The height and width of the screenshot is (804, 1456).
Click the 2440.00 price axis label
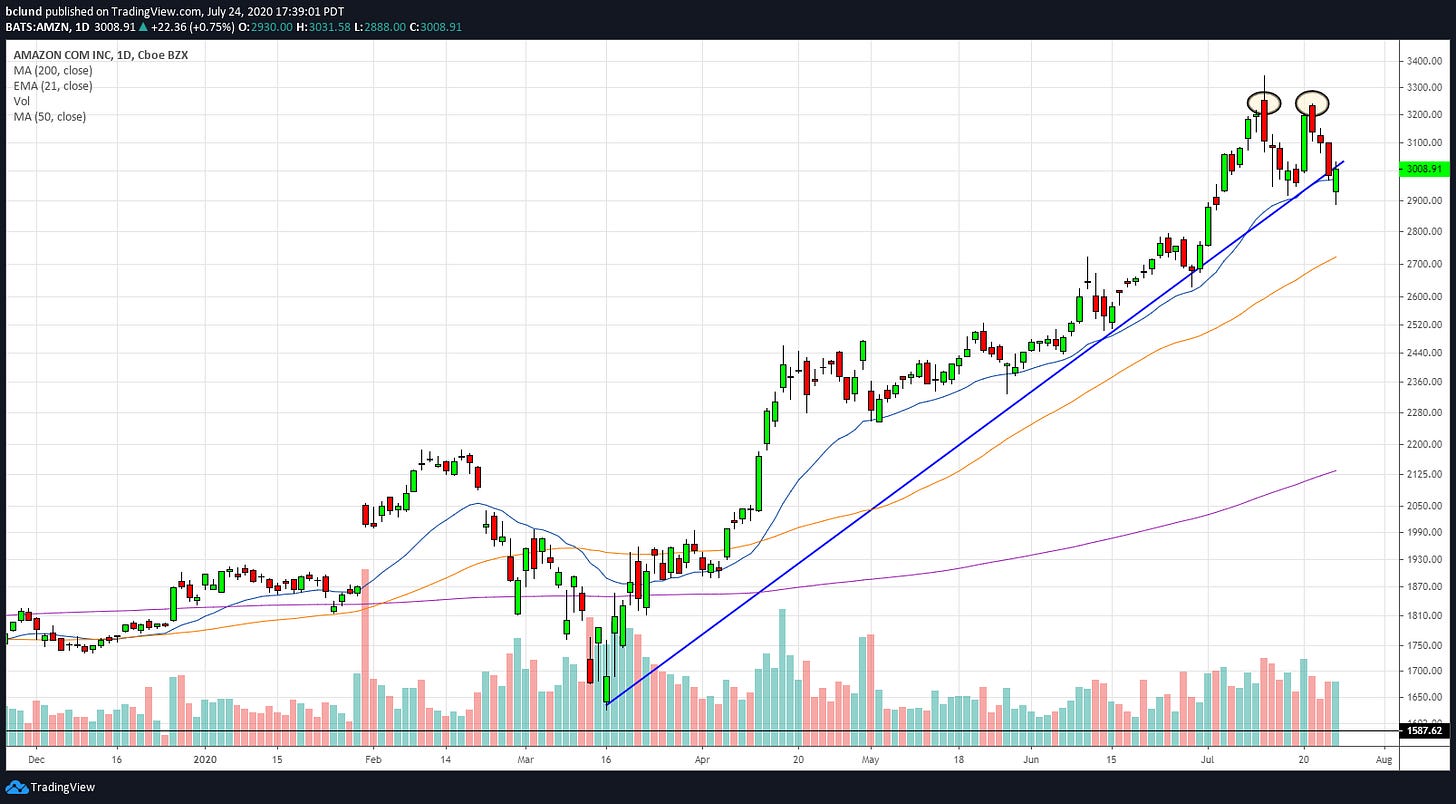pyautogui.click(x=1424, y=353)
